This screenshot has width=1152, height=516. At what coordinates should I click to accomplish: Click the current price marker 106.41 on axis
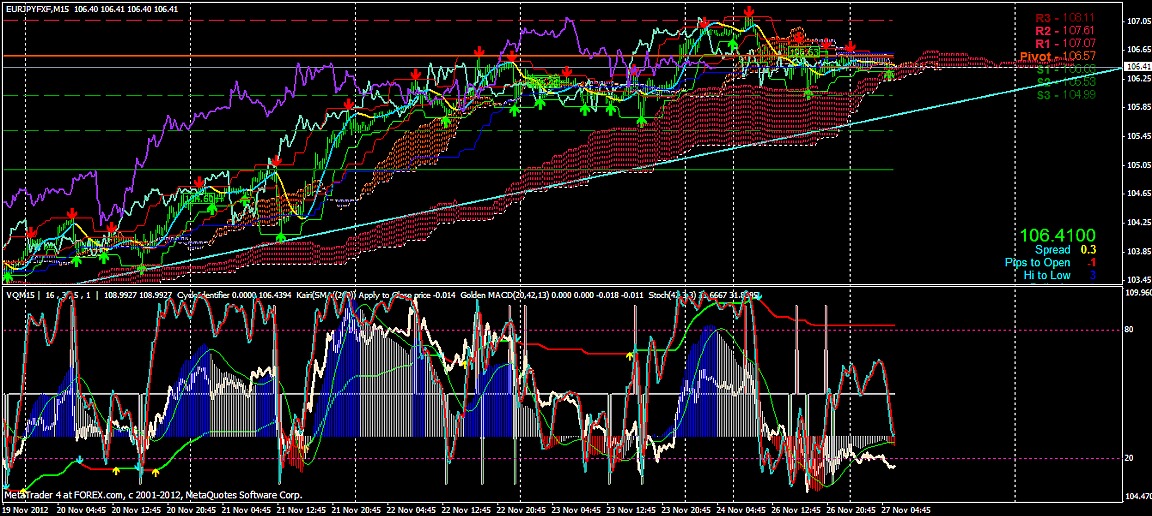tap(1136, 67)
